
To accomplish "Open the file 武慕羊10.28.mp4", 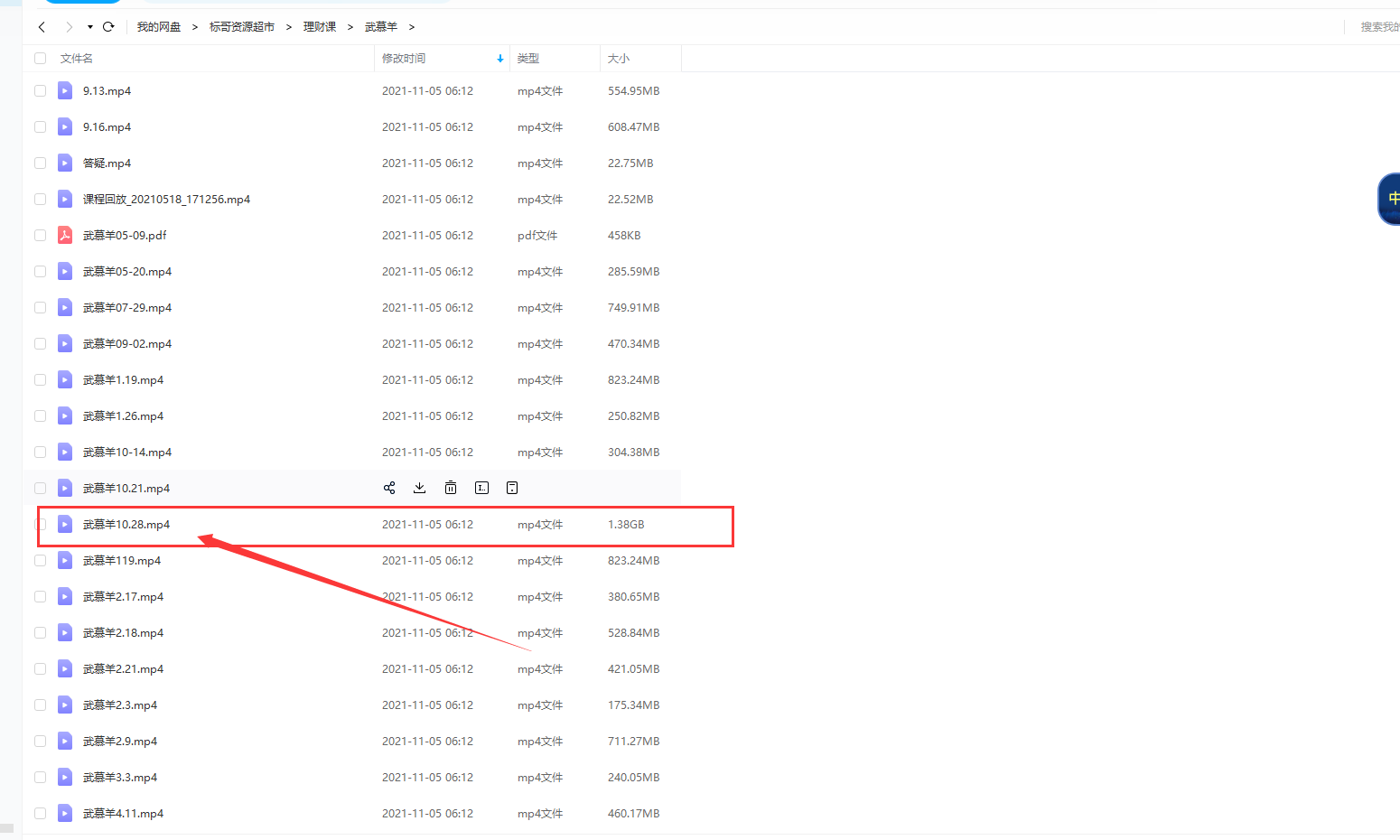I will [x=126, y=524].
